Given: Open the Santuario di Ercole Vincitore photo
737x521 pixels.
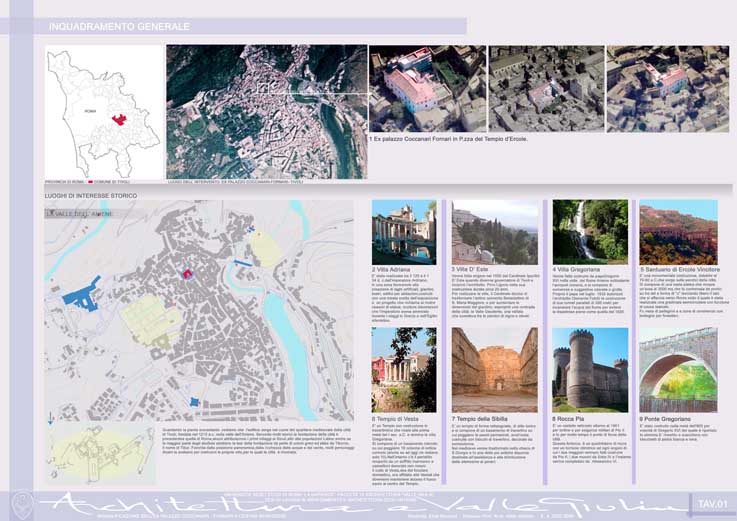Looking at the screenshot, I should click(678, 232).
